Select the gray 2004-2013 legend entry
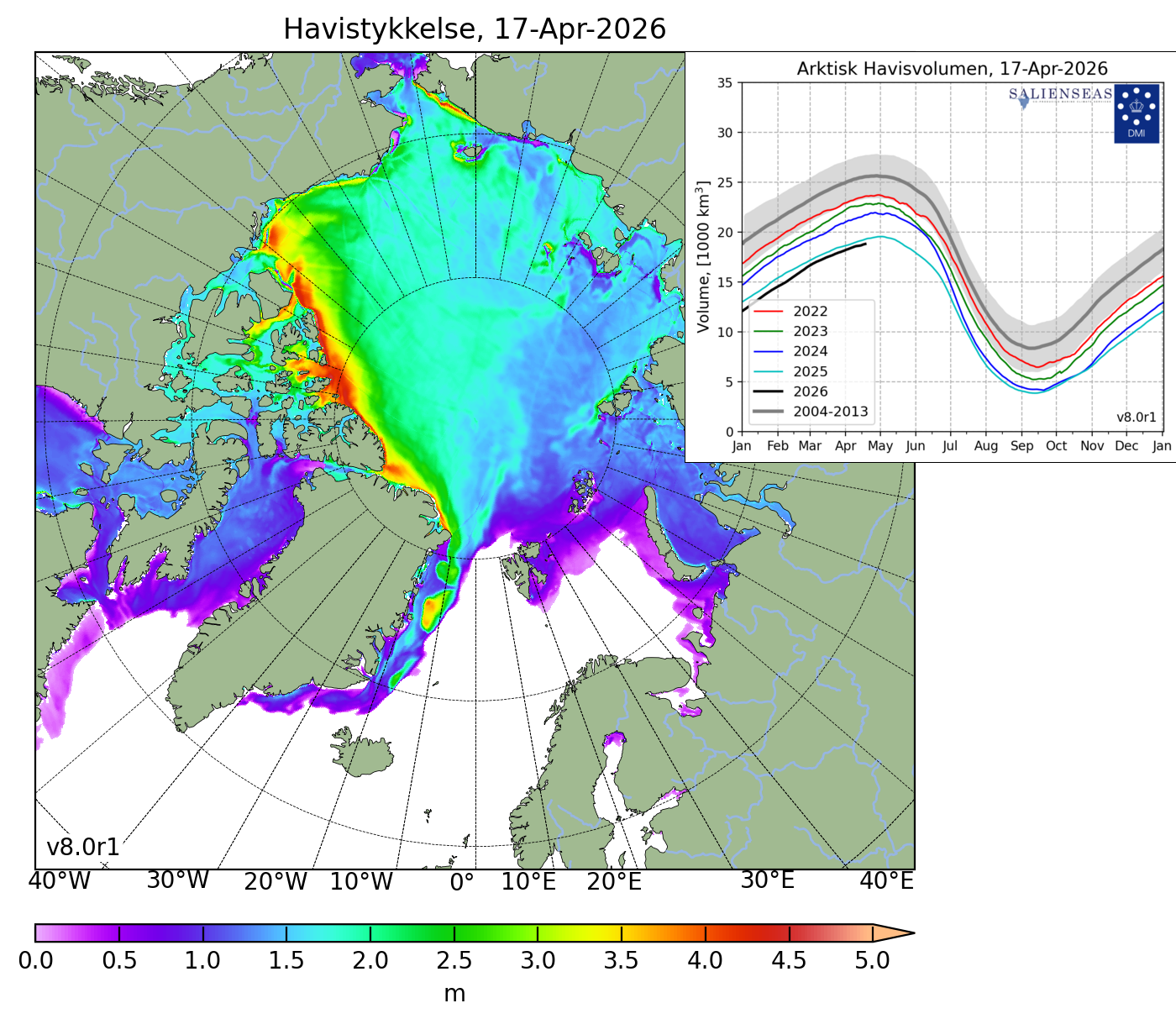 (x=811, y=412)
